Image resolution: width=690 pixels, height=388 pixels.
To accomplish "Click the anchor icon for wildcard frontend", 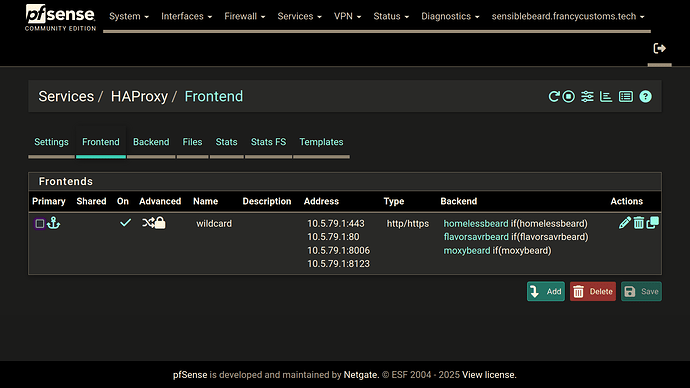I will [x=54, y=223].
